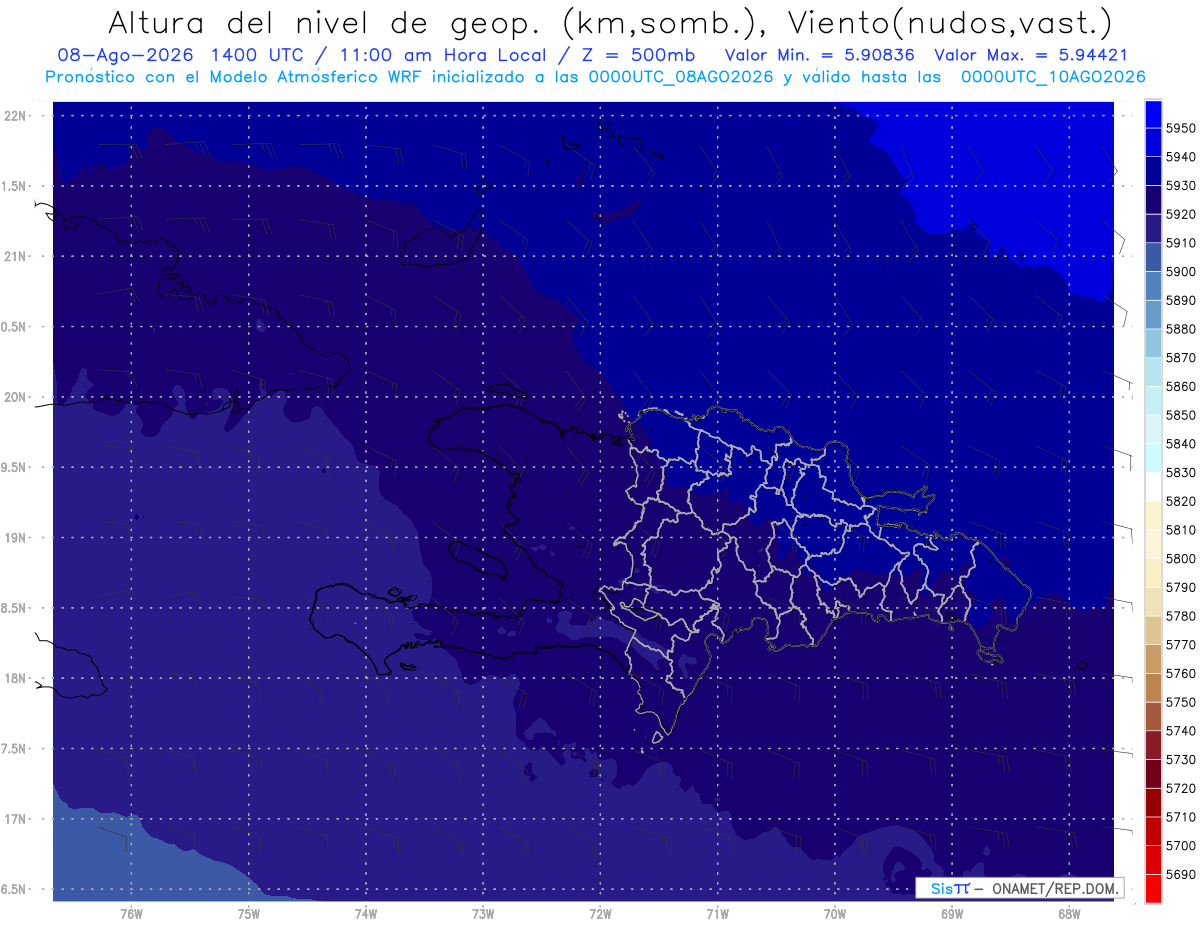The height and width of the screenshot is (927, 1200).
Task: Click the latitude label "19N"
Action: point(14,538)
